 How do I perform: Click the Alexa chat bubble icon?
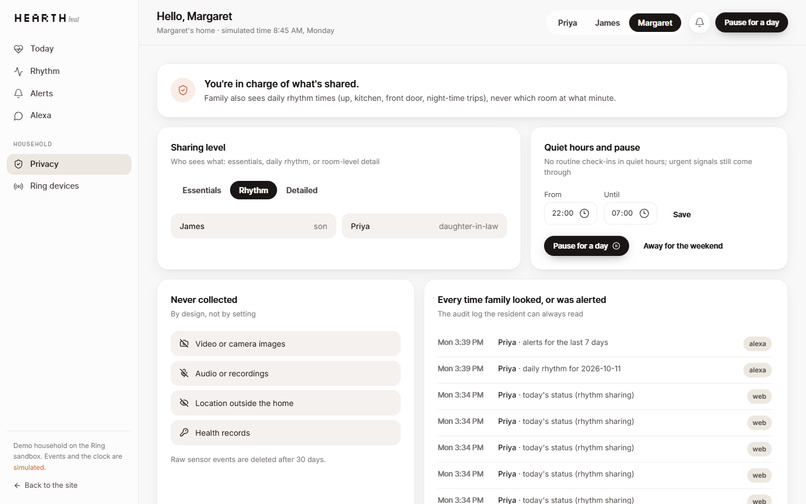19,116
